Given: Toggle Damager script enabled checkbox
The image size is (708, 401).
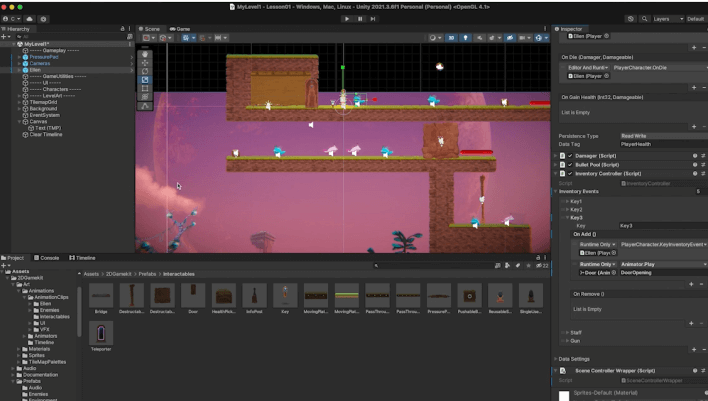Looking at the screenshot, I should [x=570, y=156].
